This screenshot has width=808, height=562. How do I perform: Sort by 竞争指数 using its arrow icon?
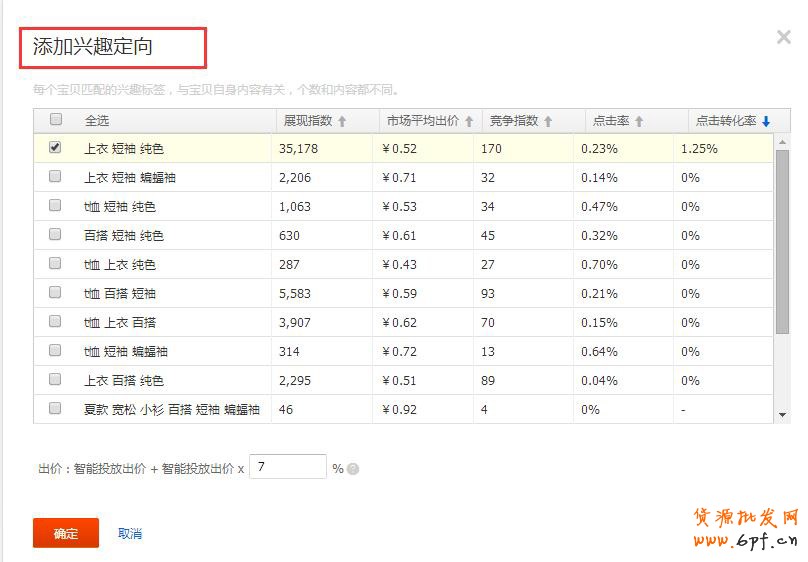tap(547, 121)
